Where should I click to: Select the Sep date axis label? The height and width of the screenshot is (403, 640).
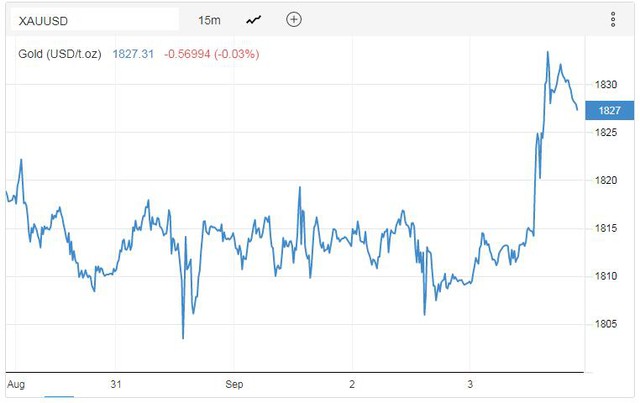(x=234, y=384)
